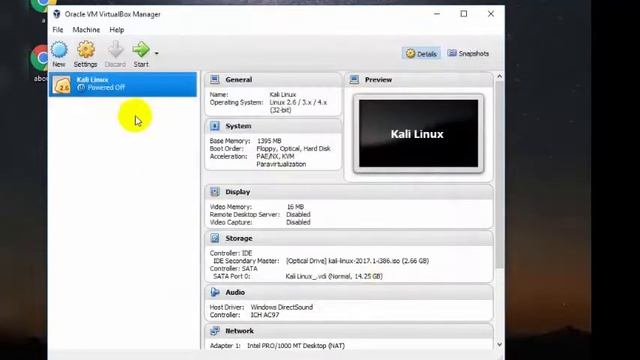The width and height of the screenshot is (640, 360).
Task: Click the Audio Controller ICH AC97 value
Action: [x=265, y=315]
